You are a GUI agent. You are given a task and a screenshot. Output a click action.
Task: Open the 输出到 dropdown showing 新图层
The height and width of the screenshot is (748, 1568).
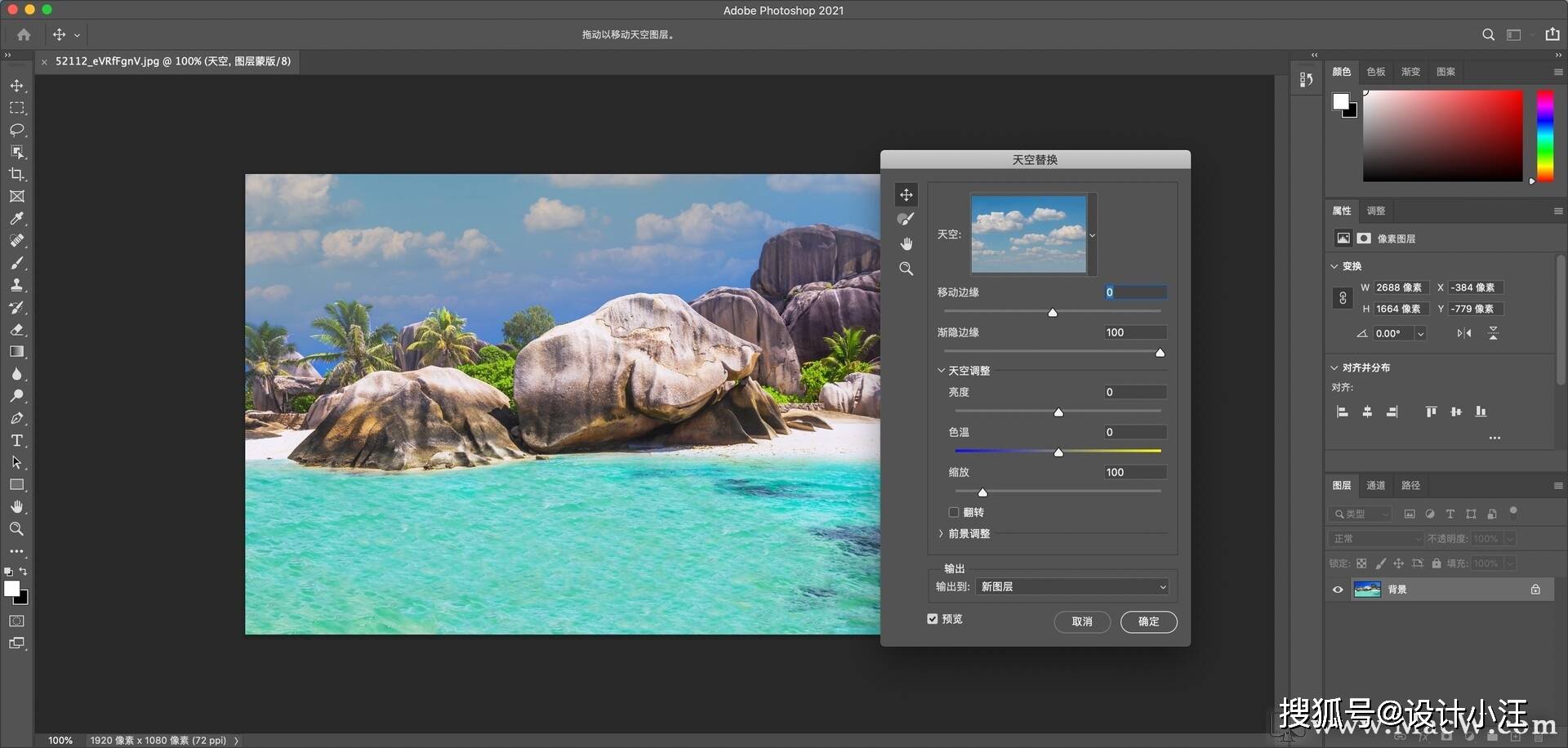(1072, 586)
